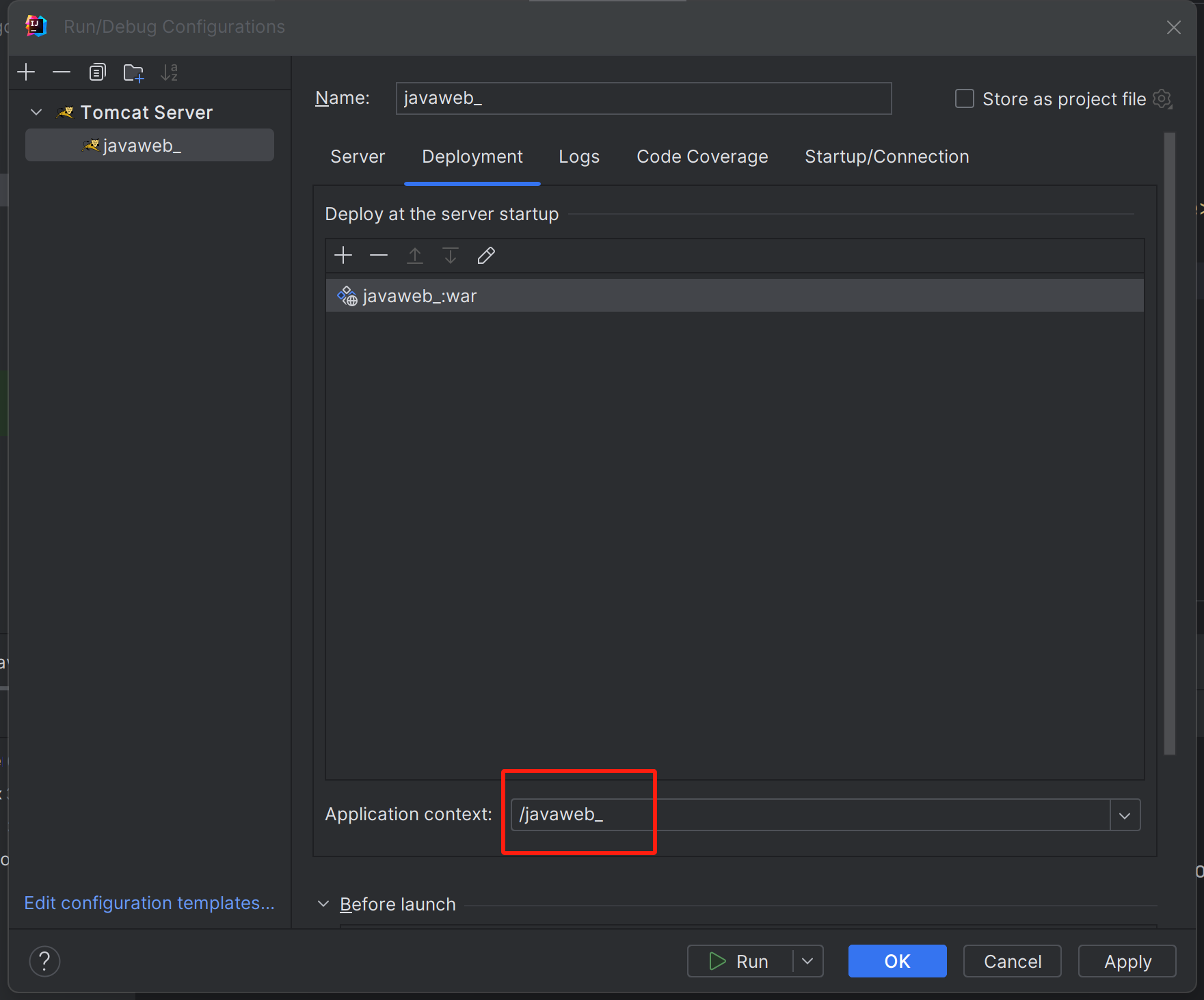
Task: Create a new configuration folder
Action: (133, 72)
